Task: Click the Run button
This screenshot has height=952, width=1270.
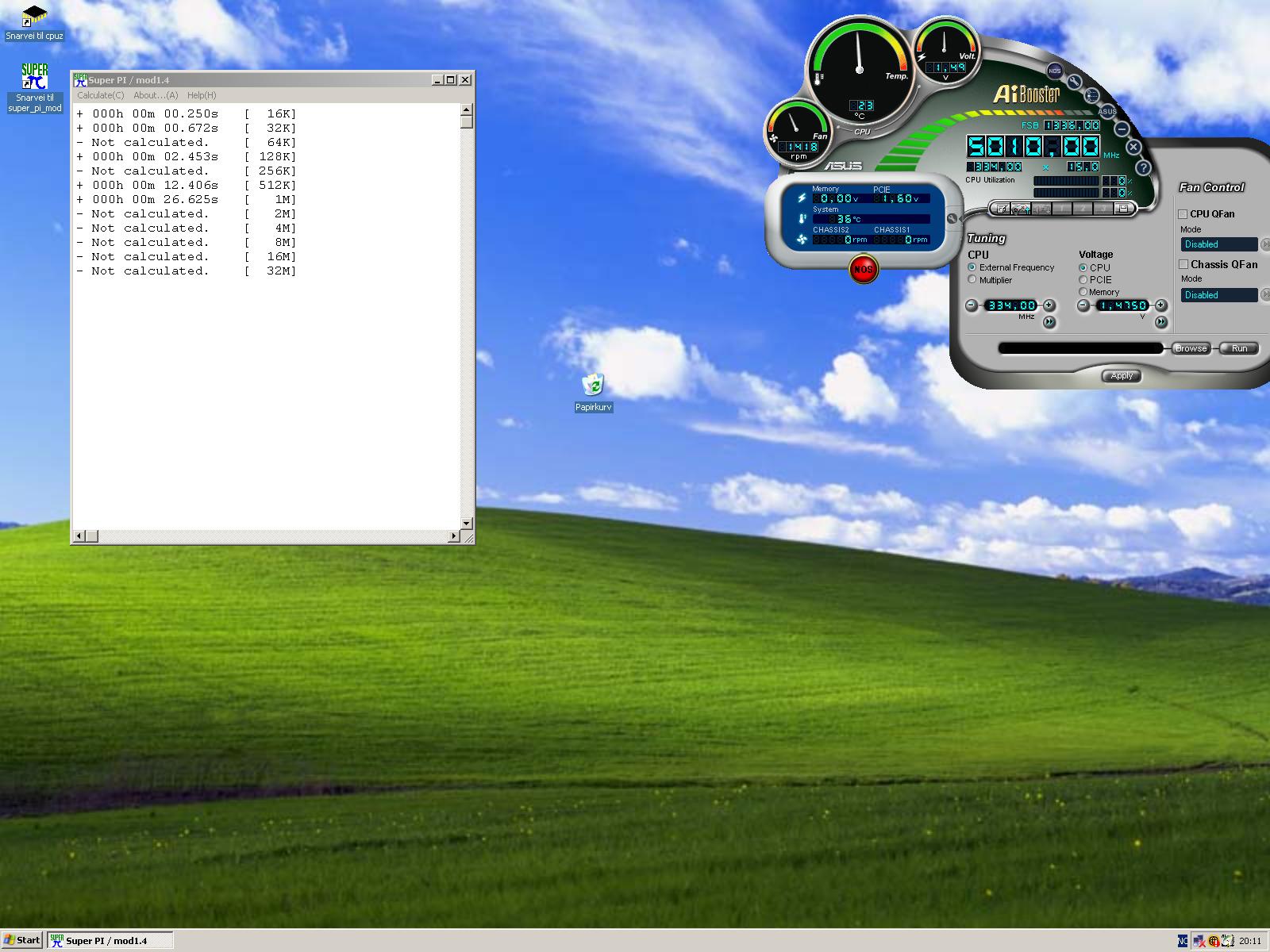Action: pyautogui.click(x=1239, y=348)
